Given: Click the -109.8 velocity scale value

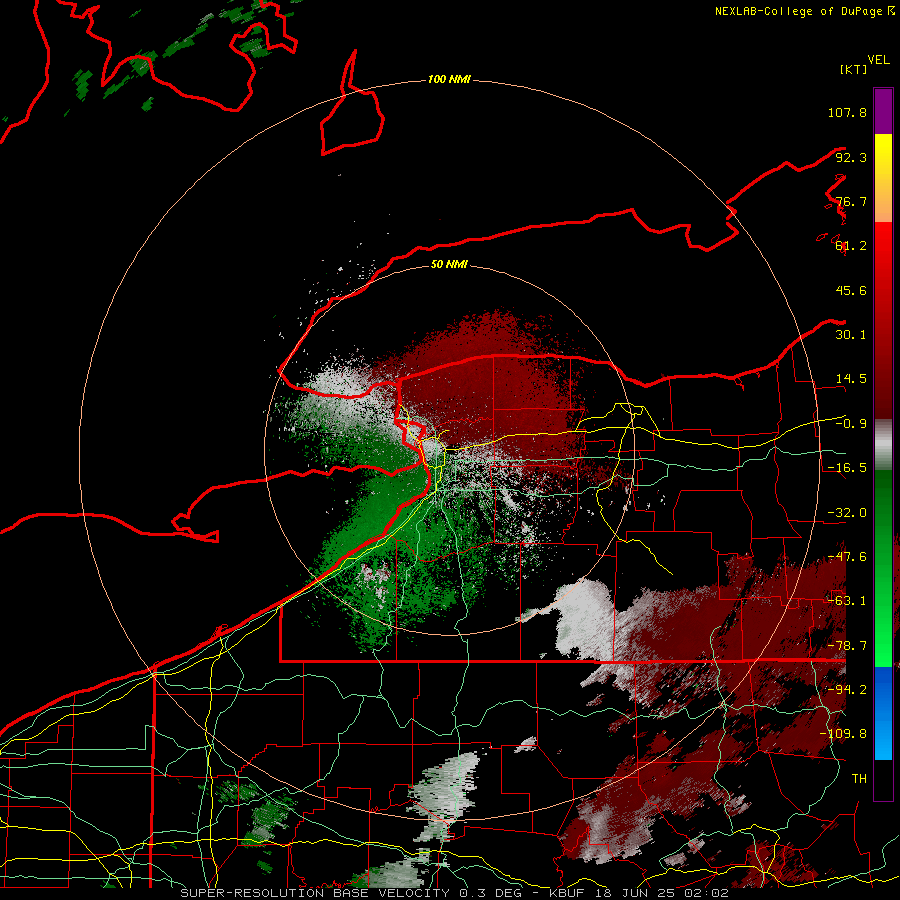Looking at the screenshot, I should click(844, 734).
